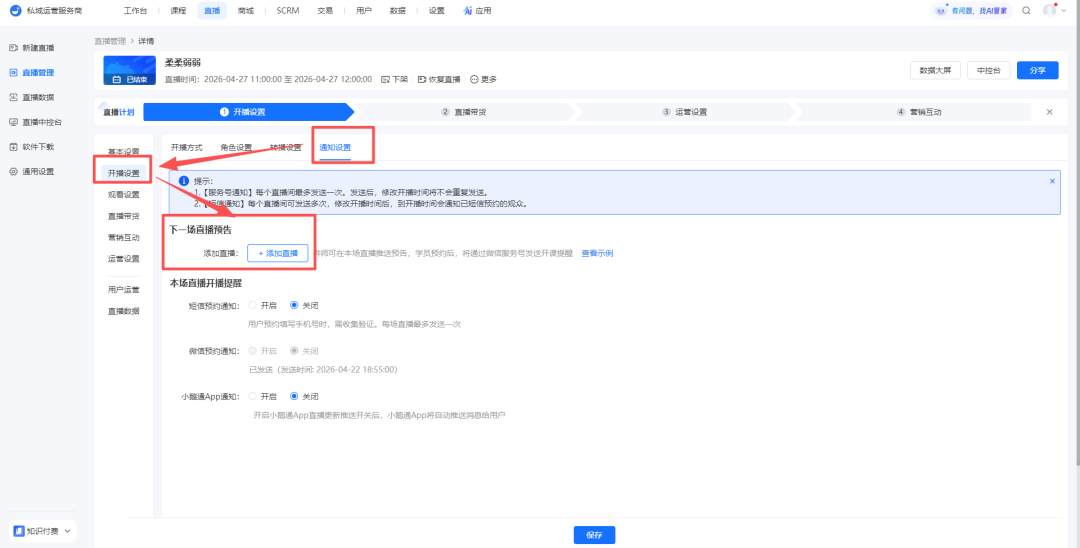Open the 直播 top menu
This screenshot has width=1080, height=548.
click(x=212, y=11)
